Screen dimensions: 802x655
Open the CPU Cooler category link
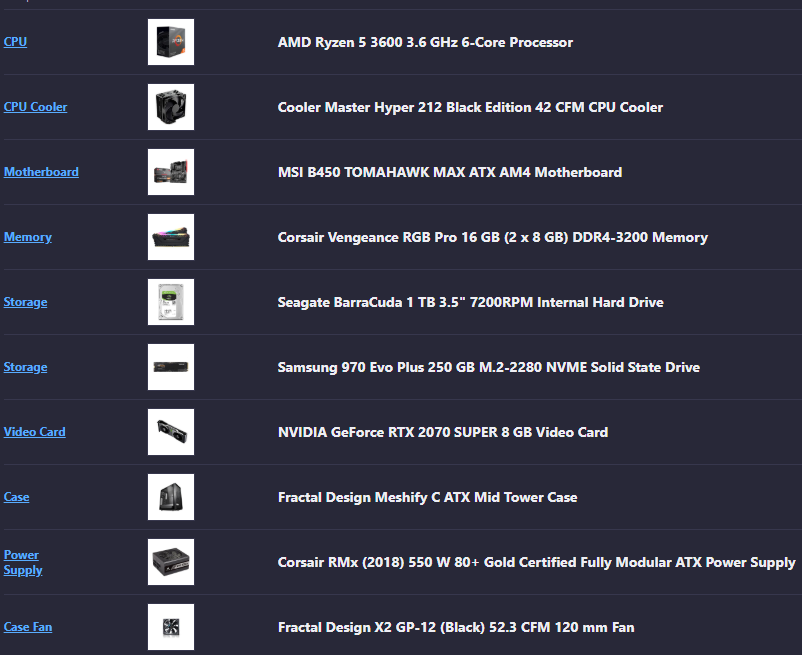coord(35,107)
